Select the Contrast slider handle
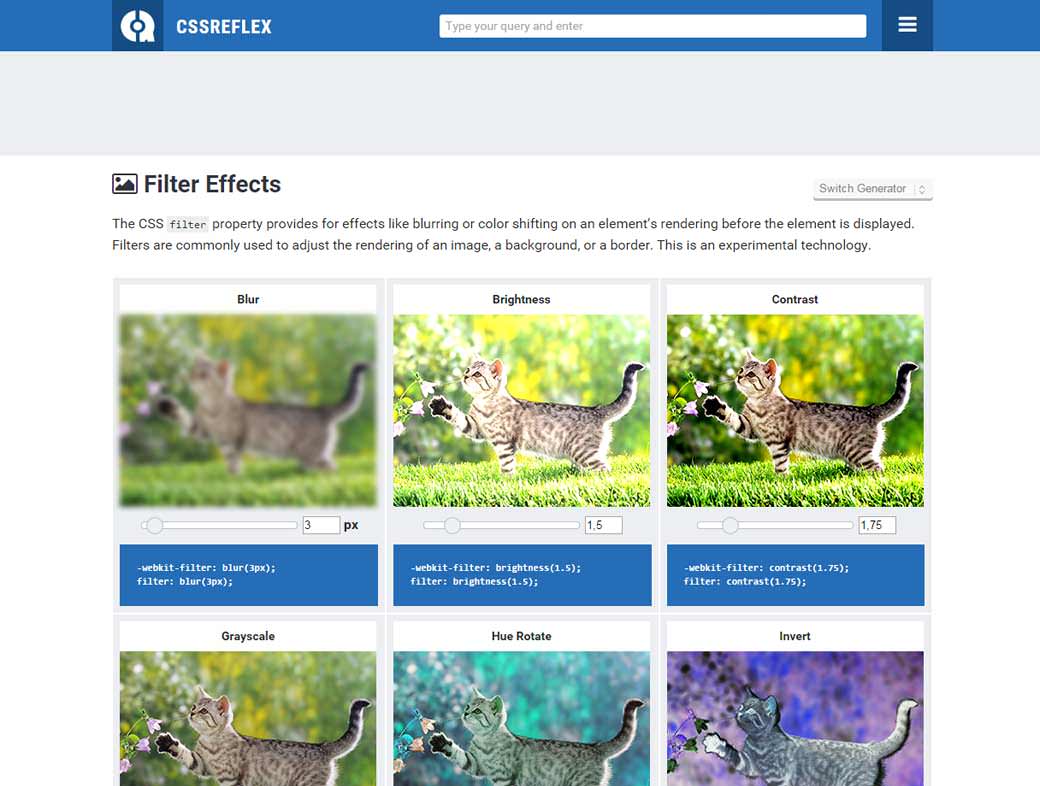The width and height of the screenshot is (1040, 786). pyautogui.click(x=731, y=524)
